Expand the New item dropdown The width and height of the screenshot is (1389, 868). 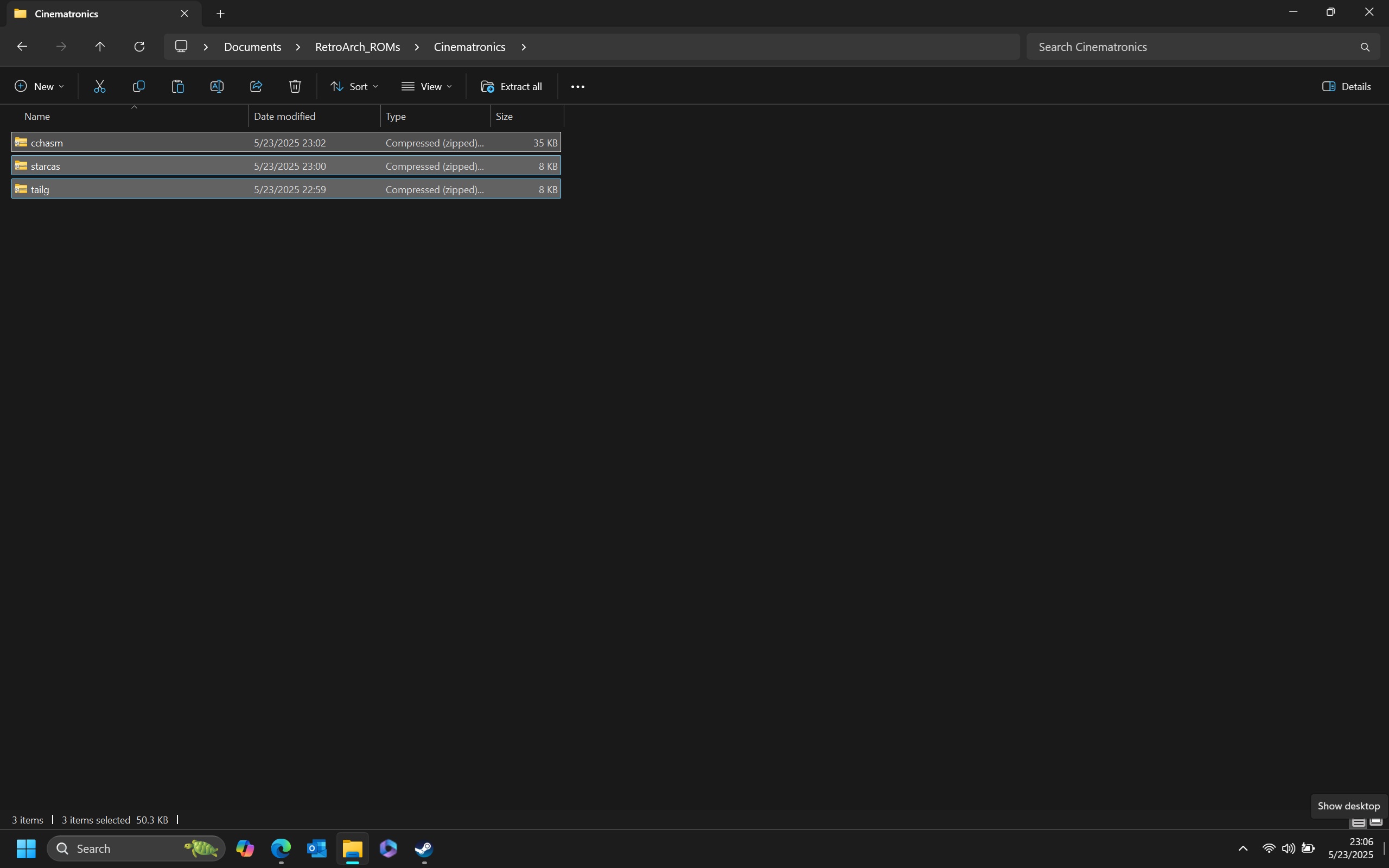tap(39, 87)
